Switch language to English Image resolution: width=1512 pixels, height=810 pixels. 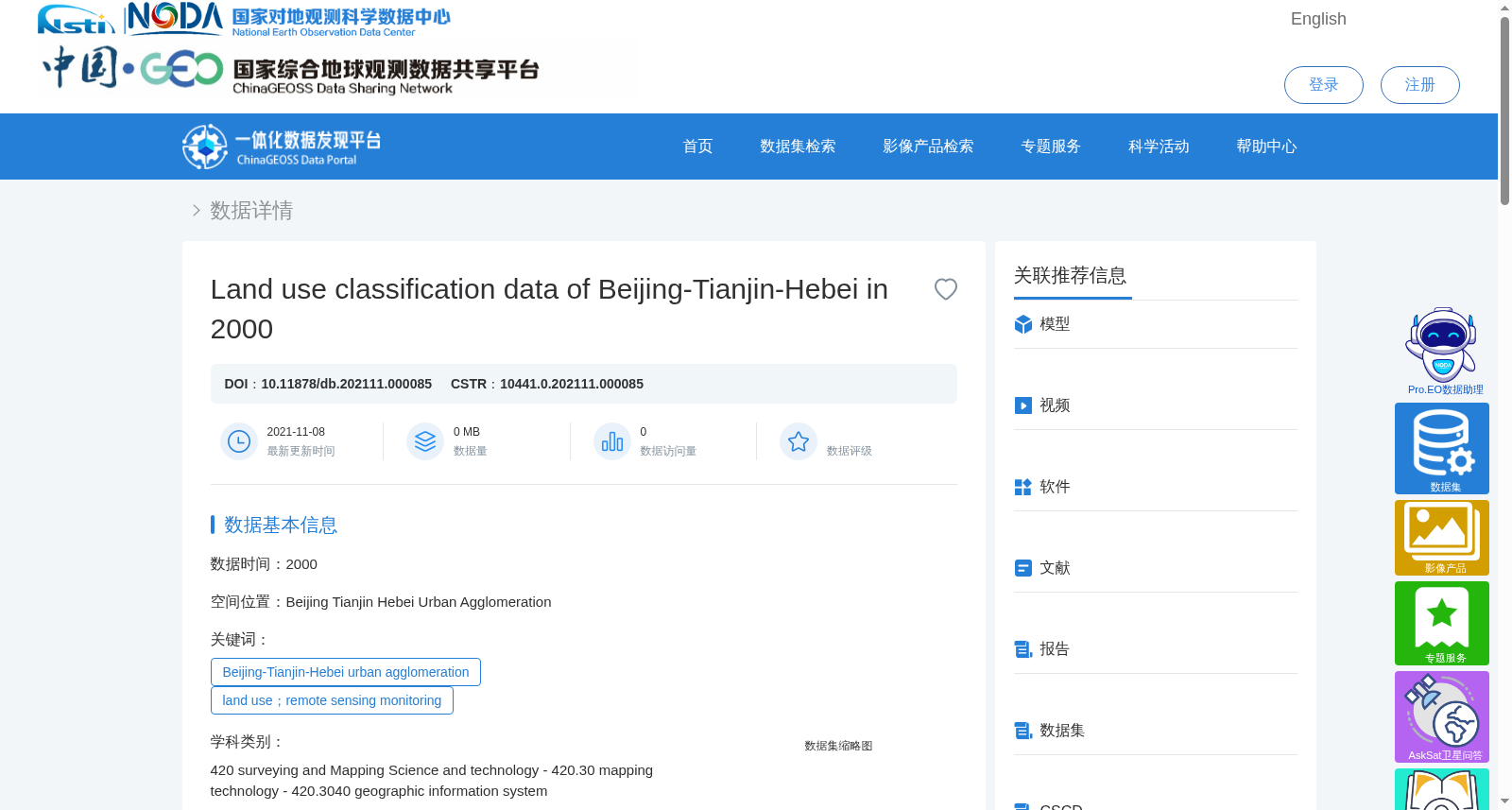pos(1318,19)
